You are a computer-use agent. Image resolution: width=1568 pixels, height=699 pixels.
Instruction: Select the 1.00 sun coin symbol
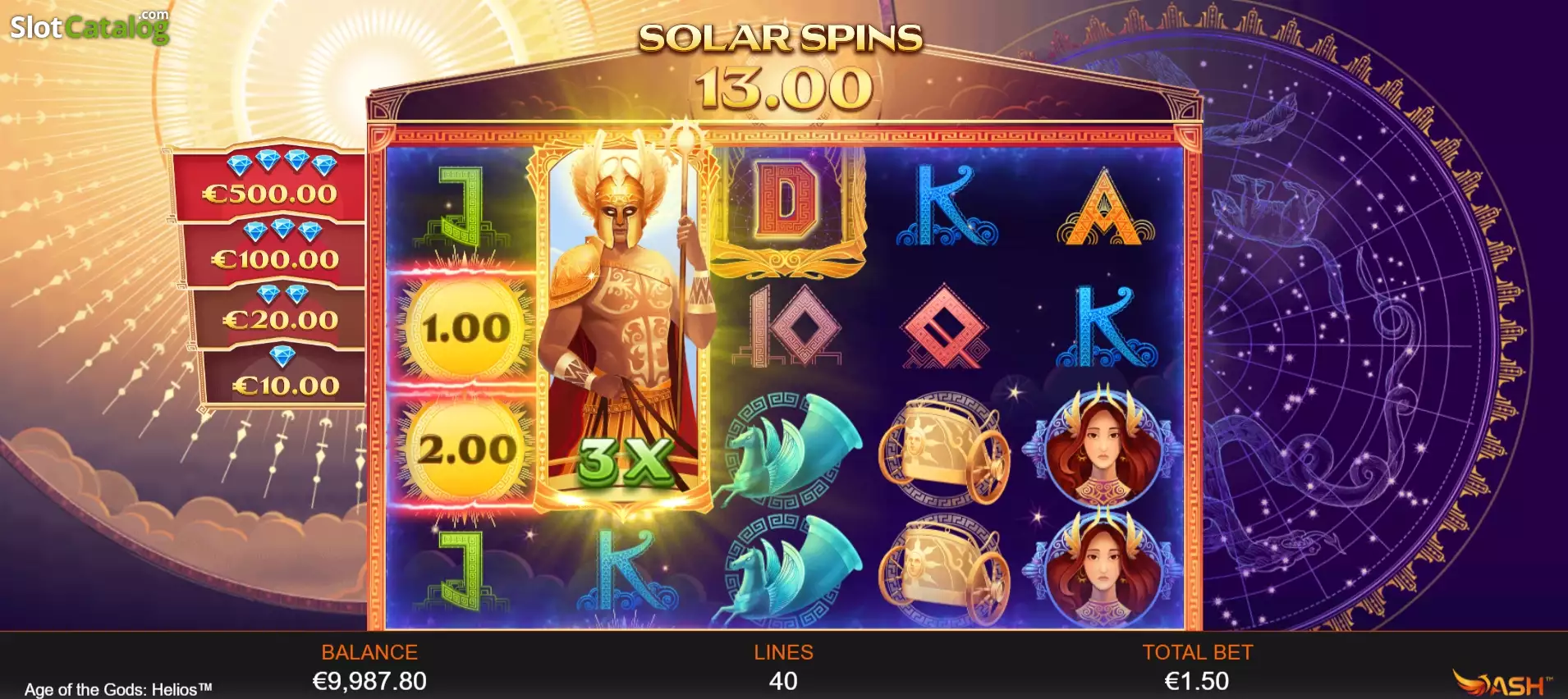[466, 328]
